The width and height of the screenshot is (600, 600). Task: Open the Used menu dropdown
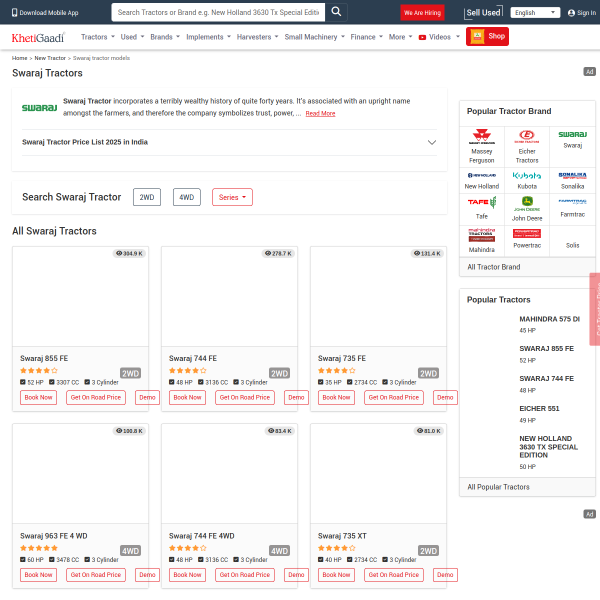coord(132,37)
